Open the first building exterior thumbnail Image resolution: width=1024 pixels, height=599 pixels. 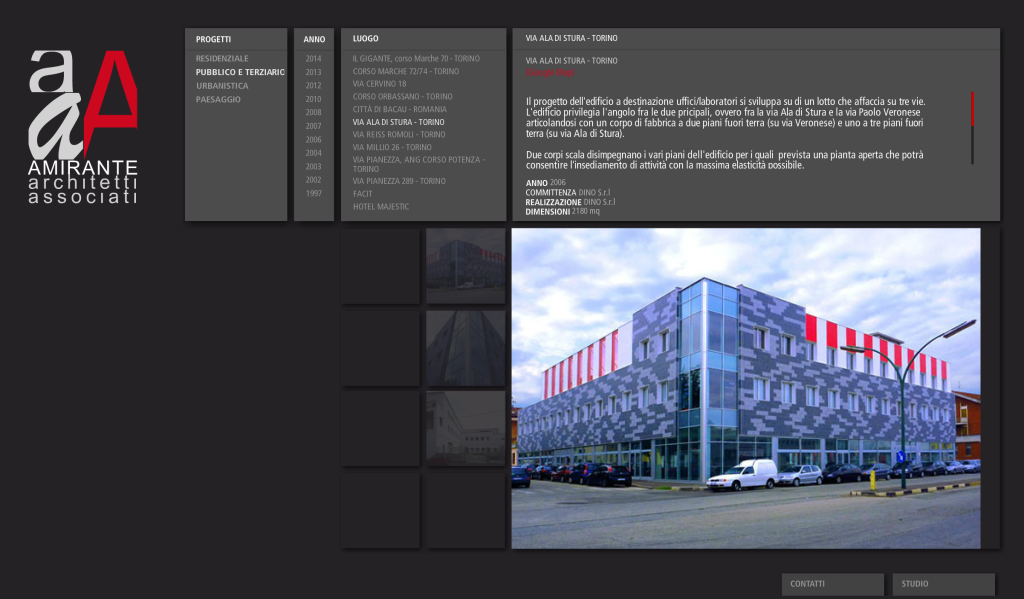coord(465,265)
